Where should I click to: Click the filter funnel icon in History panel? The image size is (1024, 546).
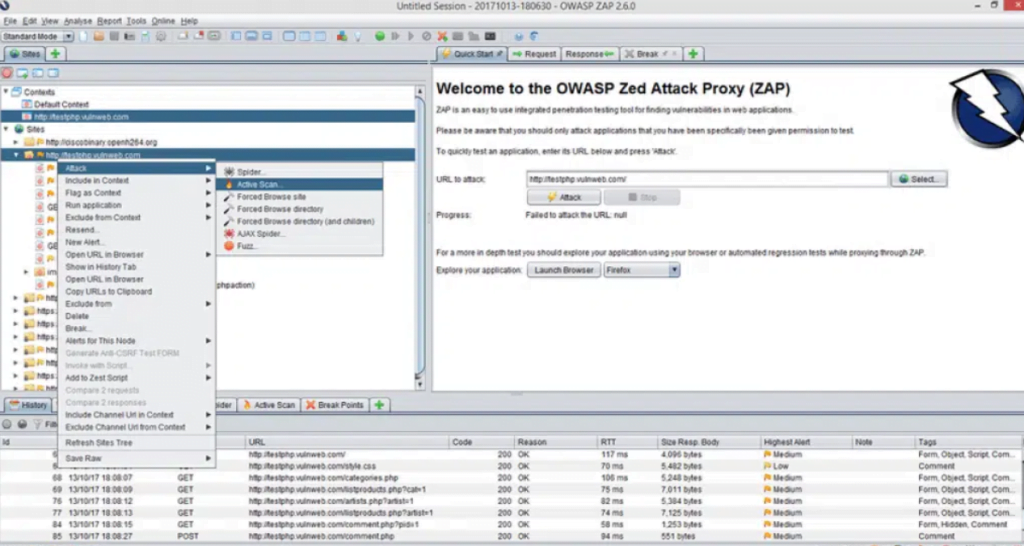click(x=37, y=425)
